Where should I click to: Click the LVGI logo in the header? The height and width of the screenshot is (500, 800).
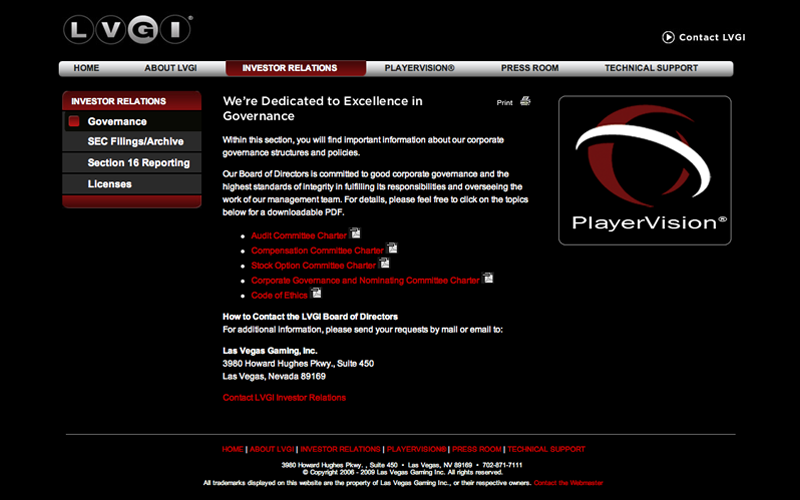127,30
